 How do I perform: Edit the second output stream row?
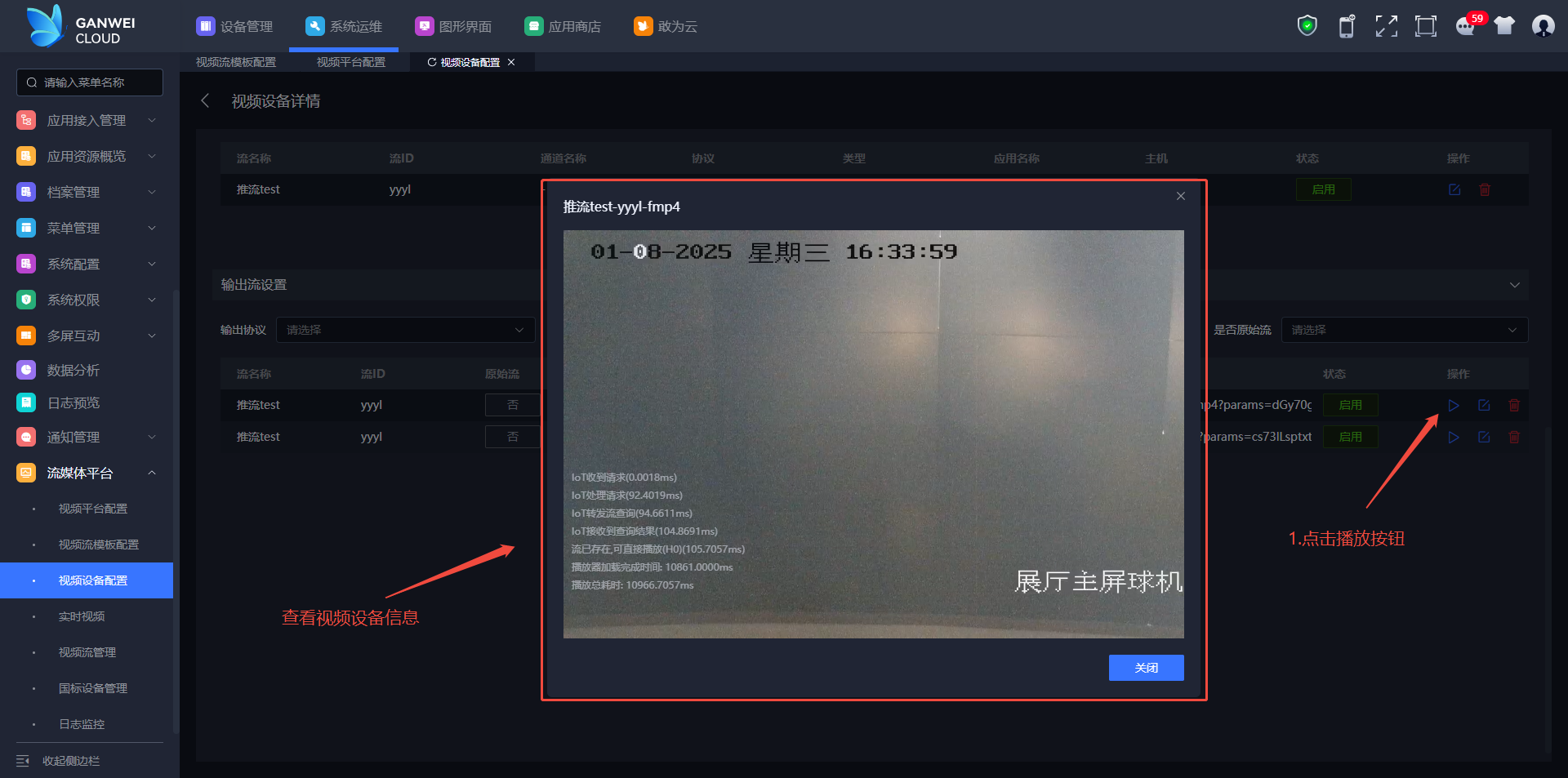tap(1484, 437)
